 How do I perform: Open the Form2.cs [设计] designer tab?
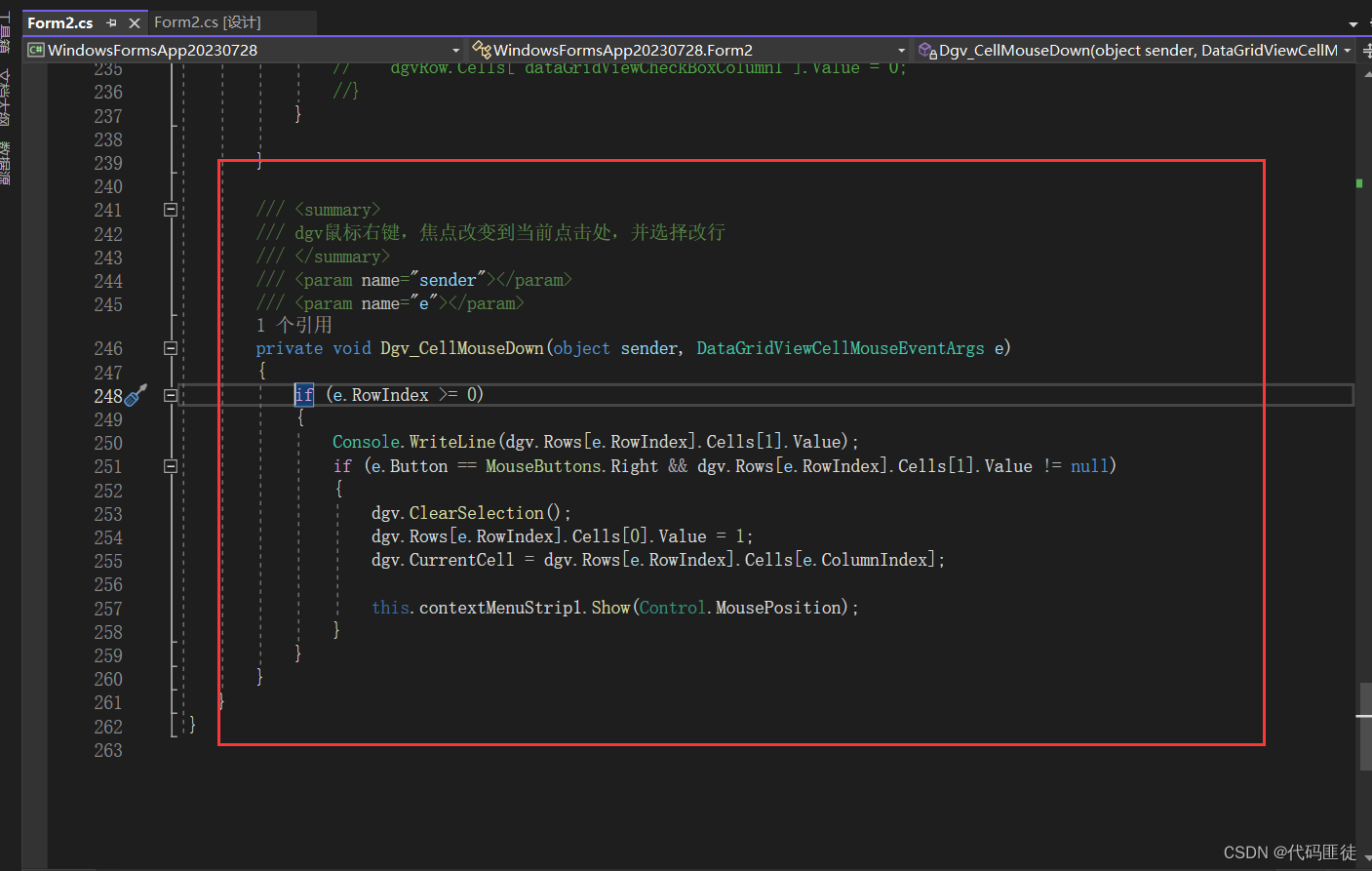(x=208, y=22)
